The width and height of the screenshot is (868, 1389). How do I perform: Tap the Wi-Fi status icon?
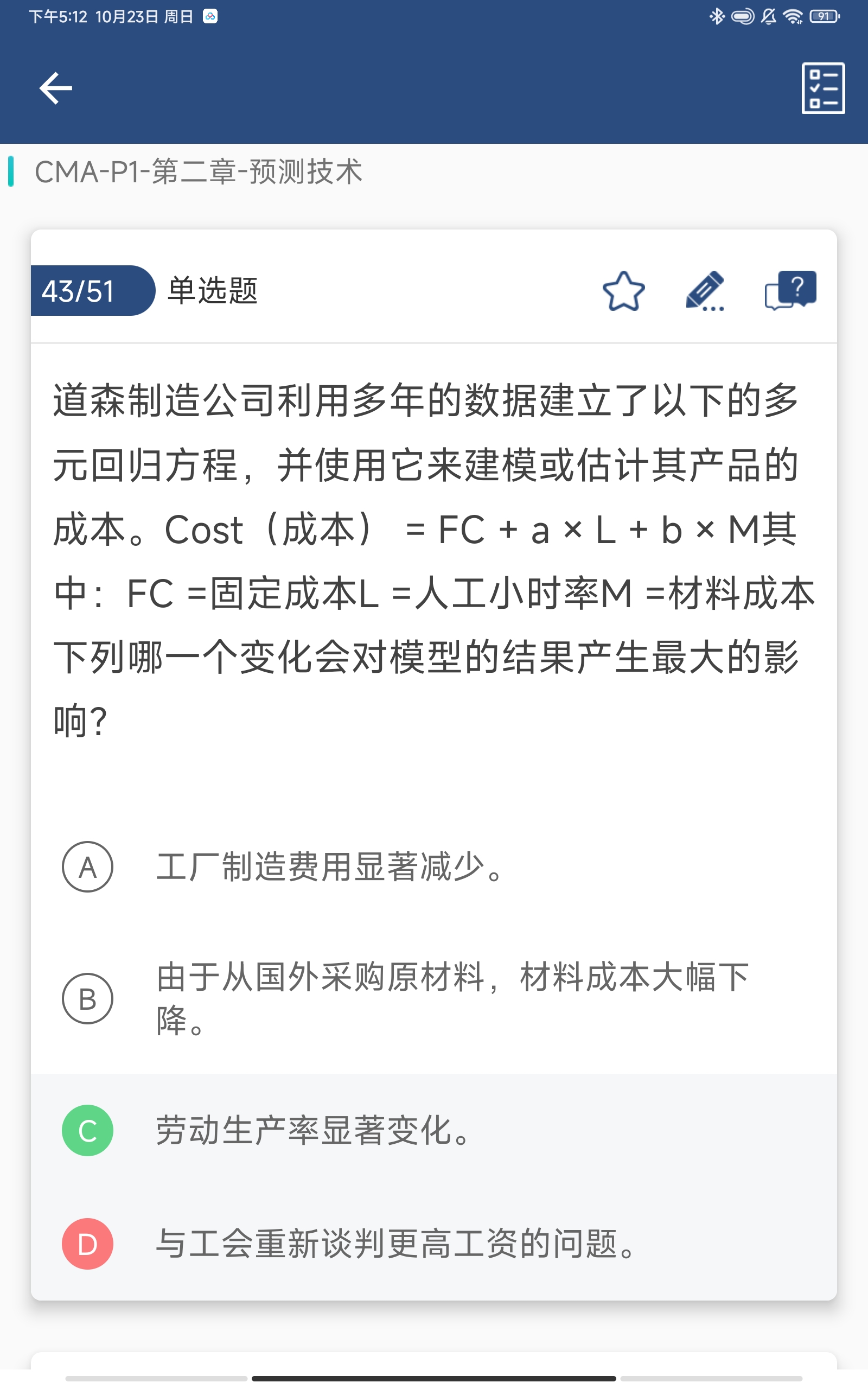point(793,17)
